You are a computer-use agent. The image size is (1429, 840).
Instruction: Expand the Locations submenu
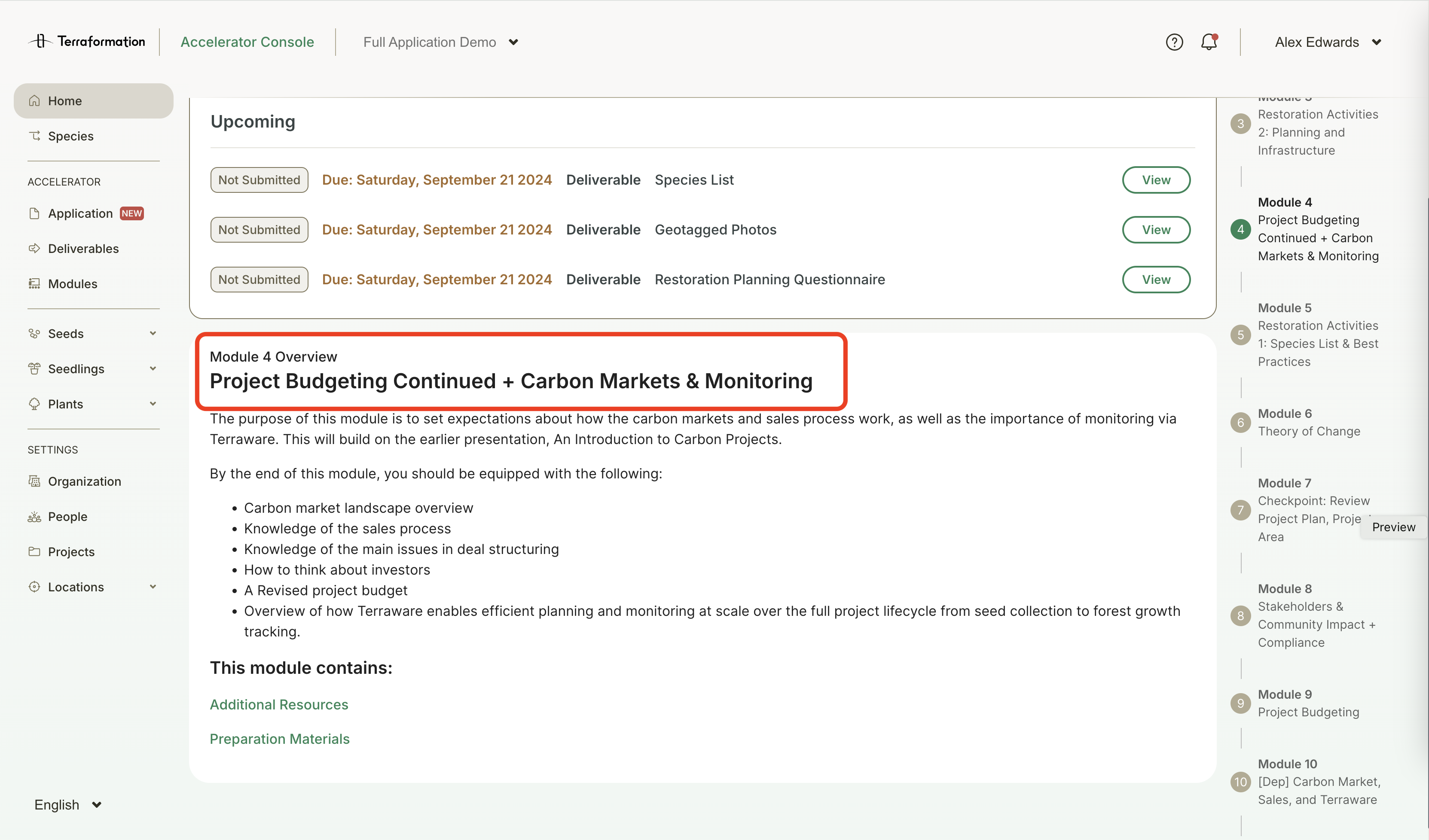(x=153, y=587)
